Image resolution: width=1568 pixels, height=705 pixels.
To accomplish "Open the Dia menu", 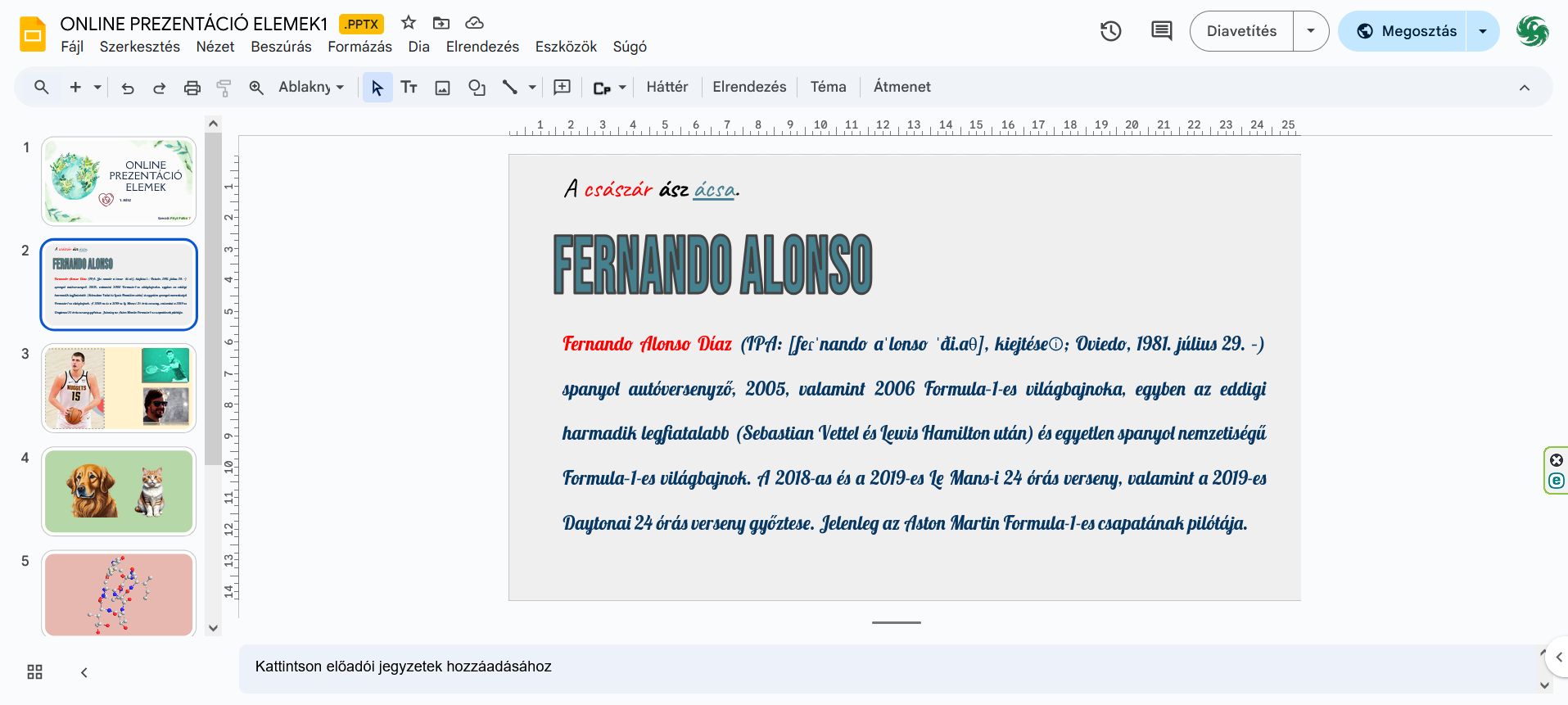I will (419, 47).
